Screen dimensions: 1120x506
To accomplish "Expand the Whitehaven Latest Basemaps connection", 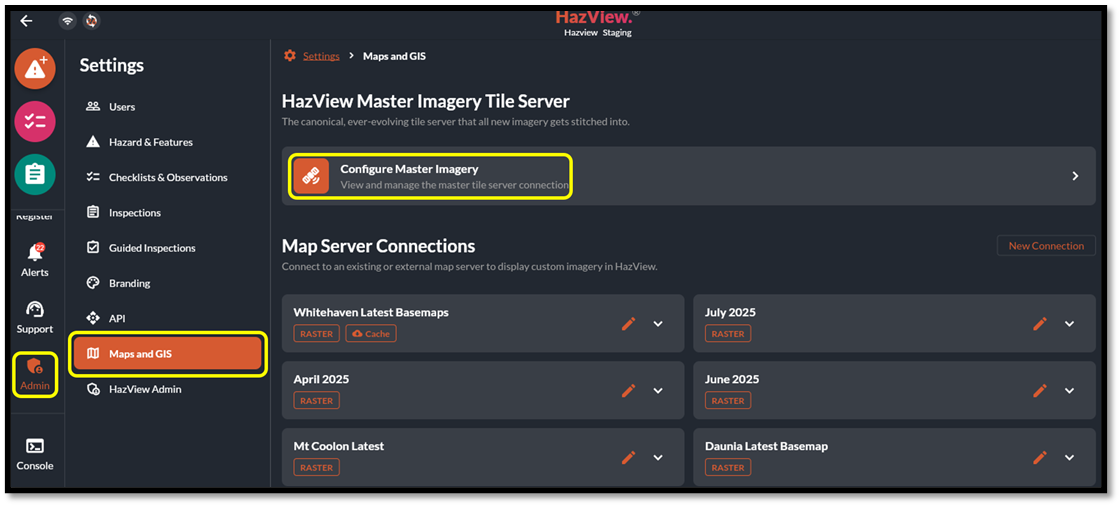I will 658,323.
